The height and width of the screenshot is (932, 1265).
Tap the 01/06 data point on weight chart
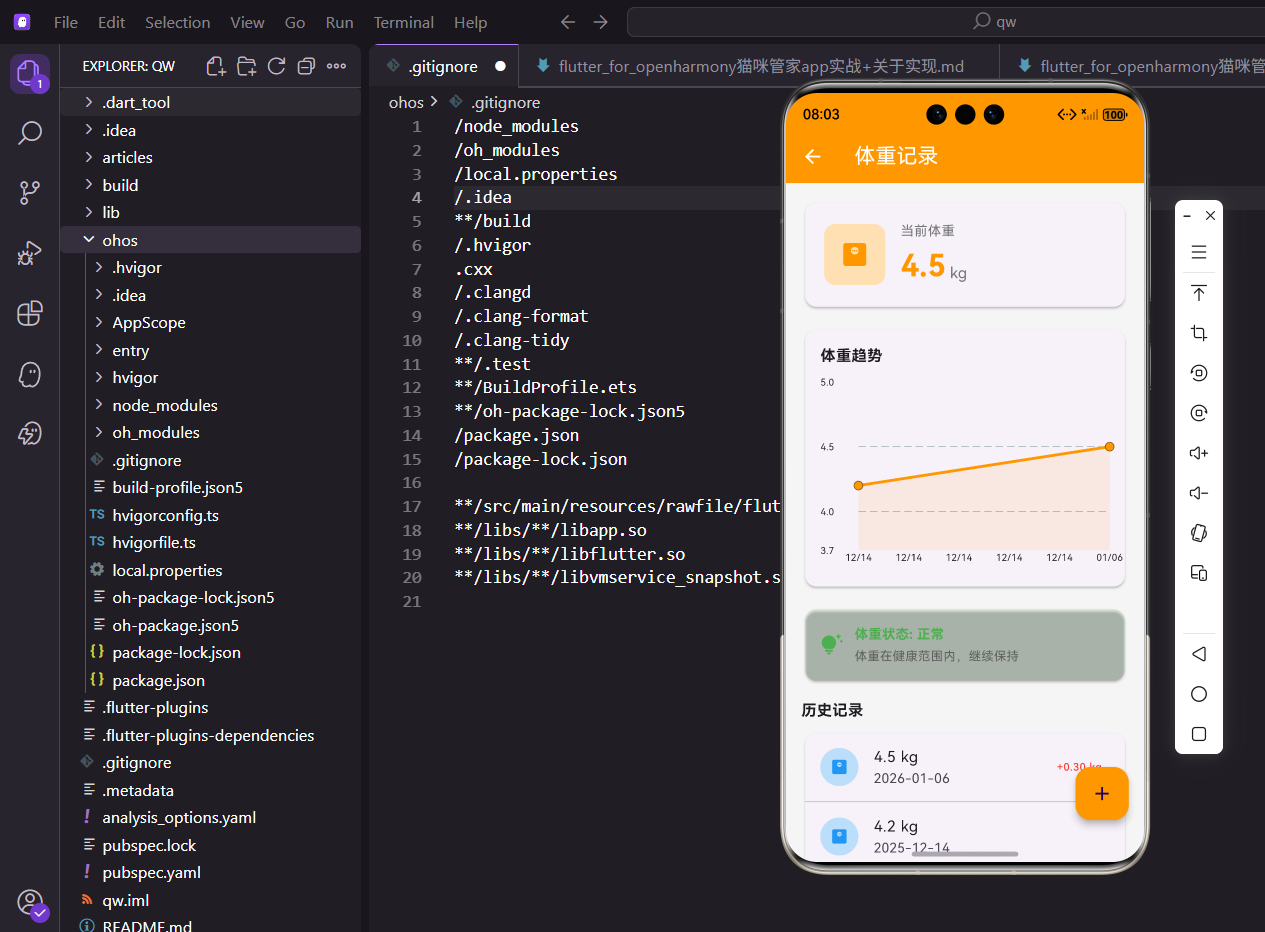pos(1109,446)
